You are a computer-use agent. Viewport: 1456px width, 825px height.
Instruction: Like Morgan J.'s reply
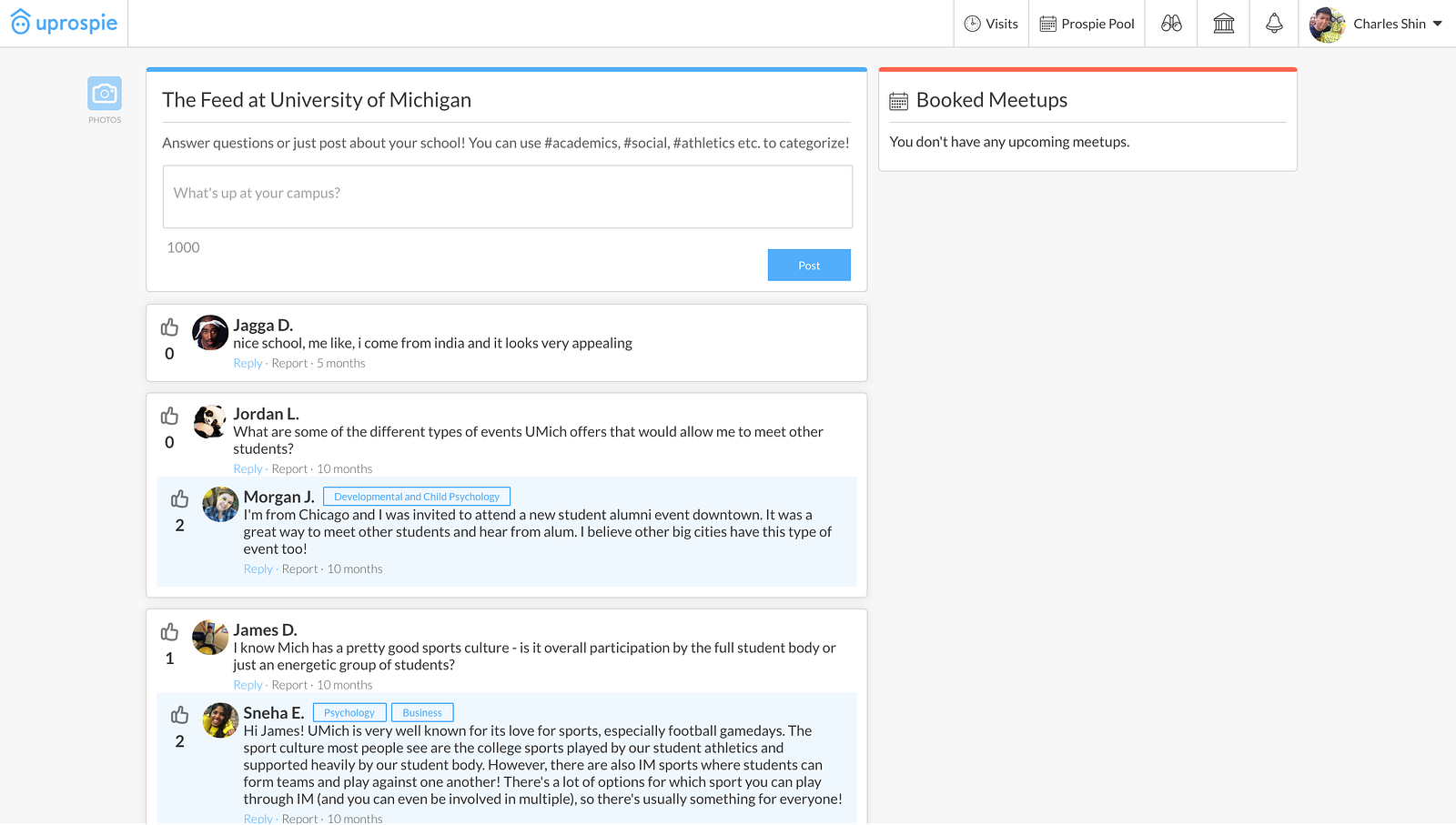tap(179, 499)
